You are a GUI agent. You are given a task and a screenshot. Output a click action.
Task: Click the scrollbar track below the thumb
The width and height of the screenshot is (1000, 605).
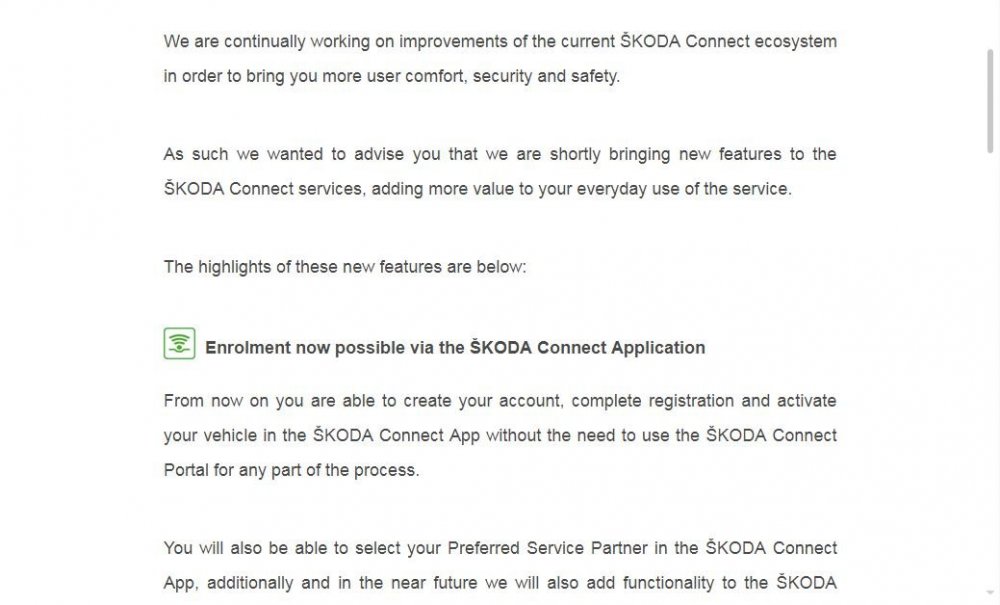click(x=990, y=376)
